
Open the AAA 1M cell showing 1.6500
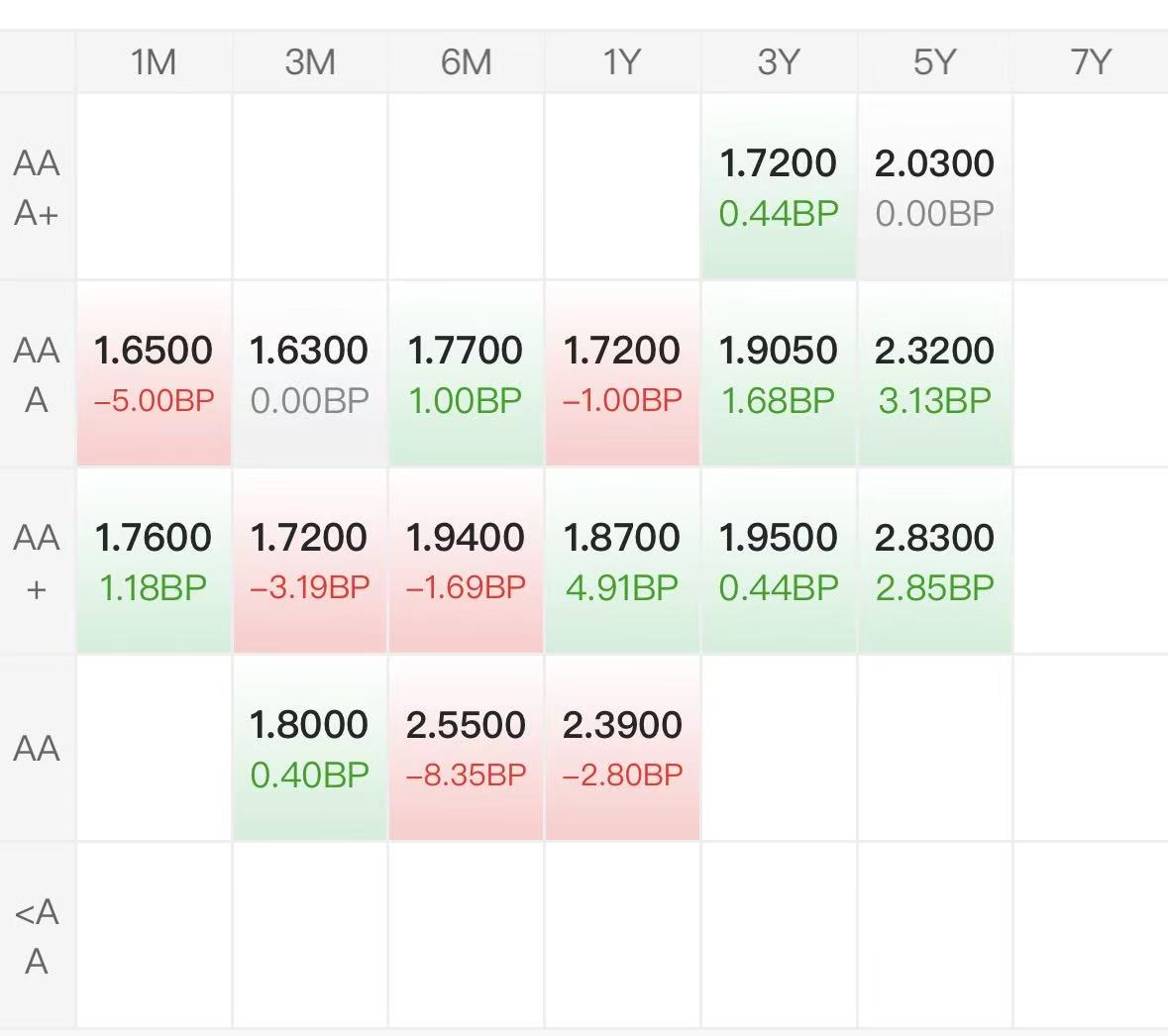pyautogui.click(x=154, y=374)
